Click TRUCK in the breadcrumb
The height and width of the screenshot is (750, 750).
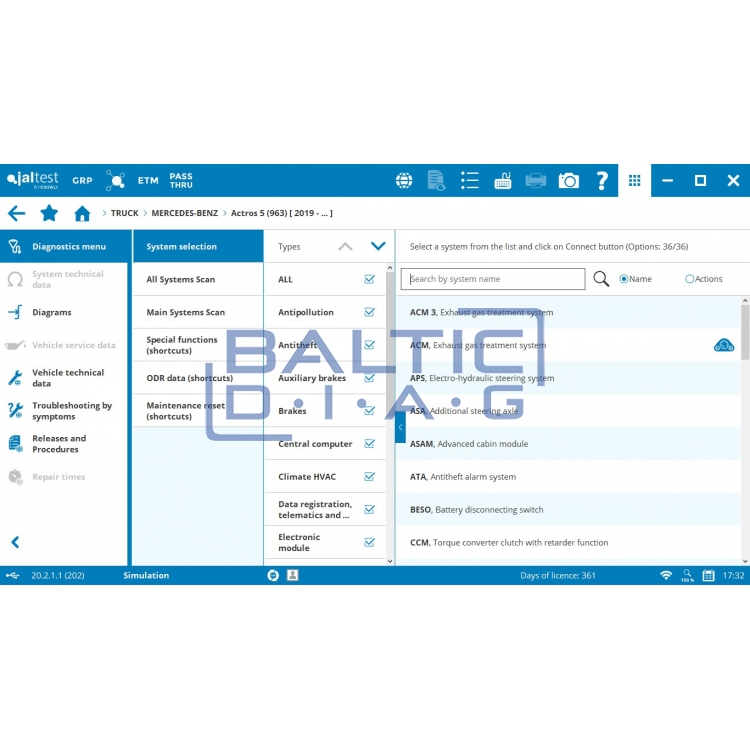(124, 213)
